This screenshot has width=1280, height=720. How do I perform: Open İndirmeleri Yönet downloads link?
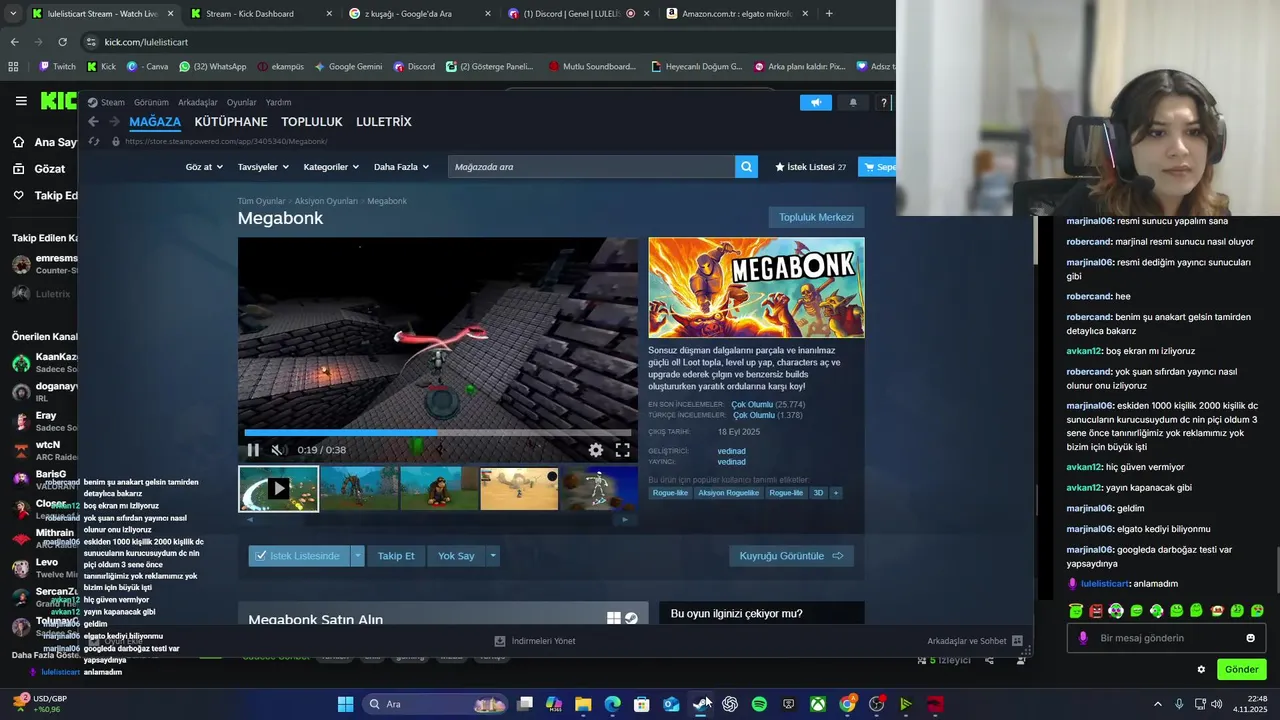pyautogui.click(x=535, y=641)
